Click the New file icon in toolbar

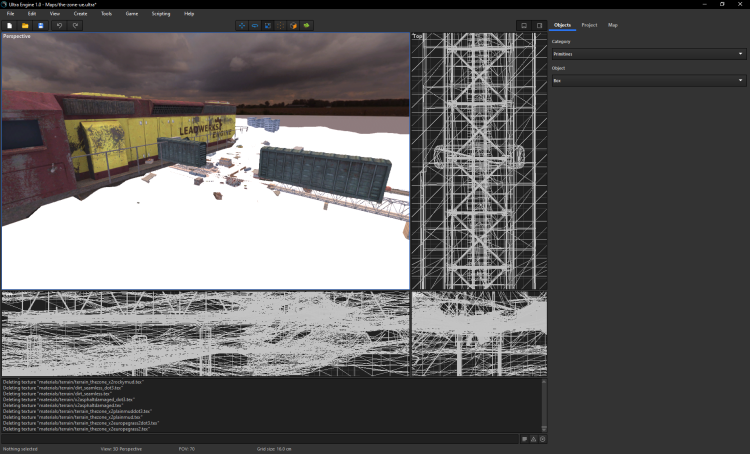point(9,25)
